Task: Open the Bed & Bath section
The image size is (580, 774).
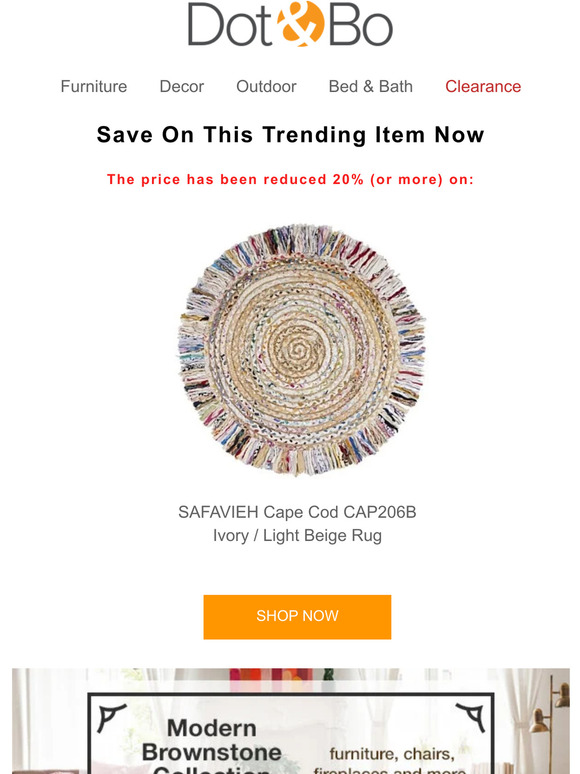Action: coord(371,86)
